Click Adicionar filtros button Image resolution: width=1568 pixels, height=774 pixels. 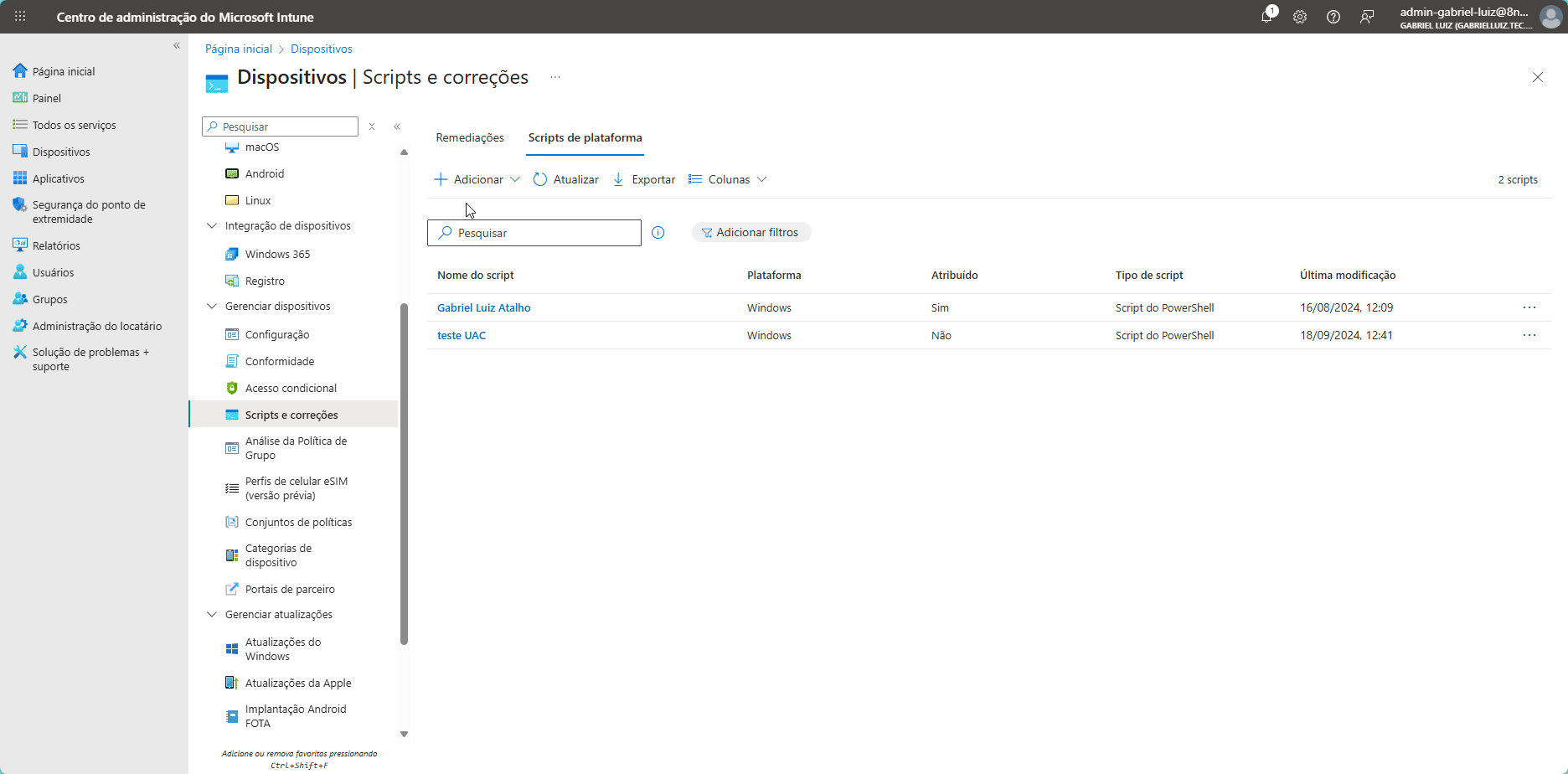pyautogui.click(x=751, y=232)
